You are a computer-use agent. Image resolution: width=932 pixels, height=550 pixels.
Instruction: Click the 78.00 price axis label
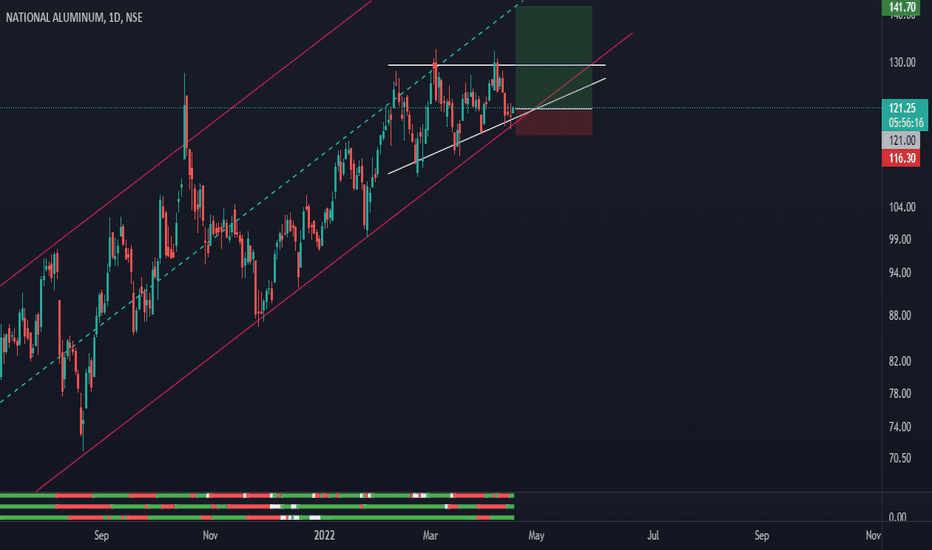coord(900,393)
